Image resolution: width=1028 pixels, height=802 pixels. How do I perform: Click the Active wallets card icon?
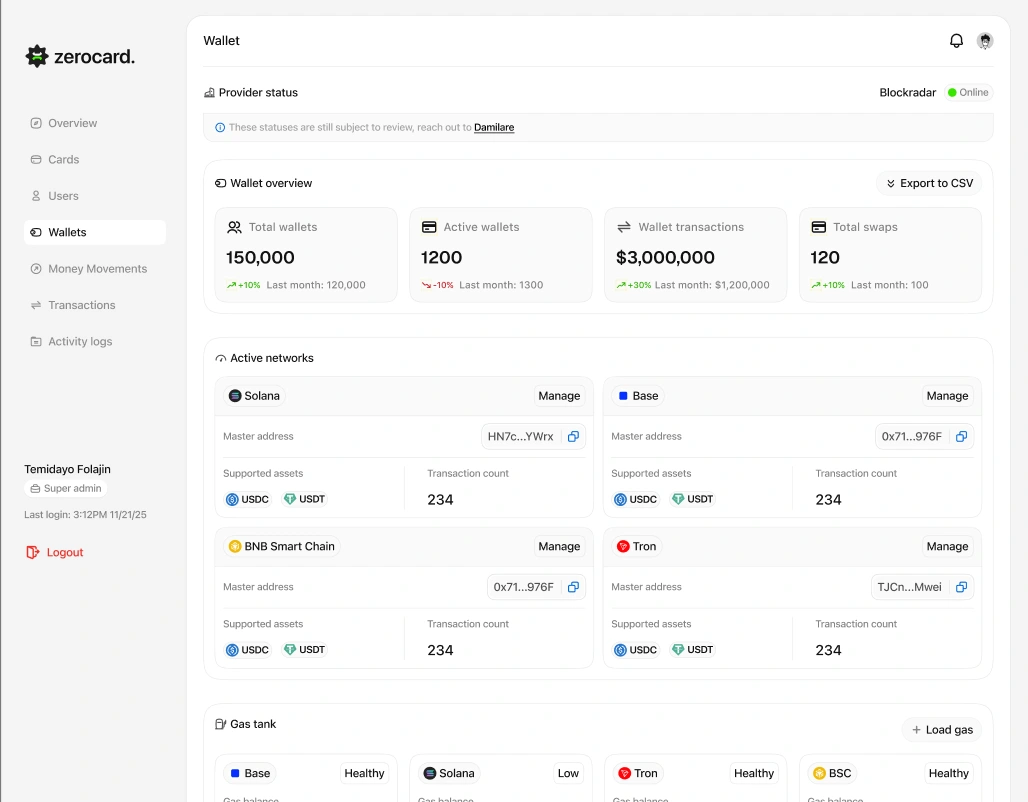pyautogui.click(x=429, y=228)
